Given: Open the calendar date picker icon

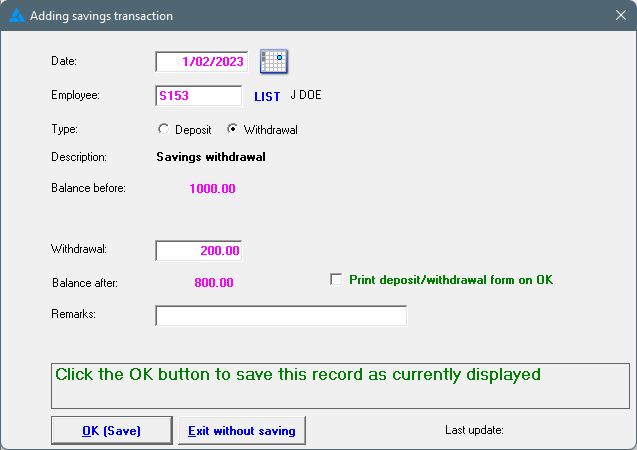Looking at the screenshot, I should 274,61.
